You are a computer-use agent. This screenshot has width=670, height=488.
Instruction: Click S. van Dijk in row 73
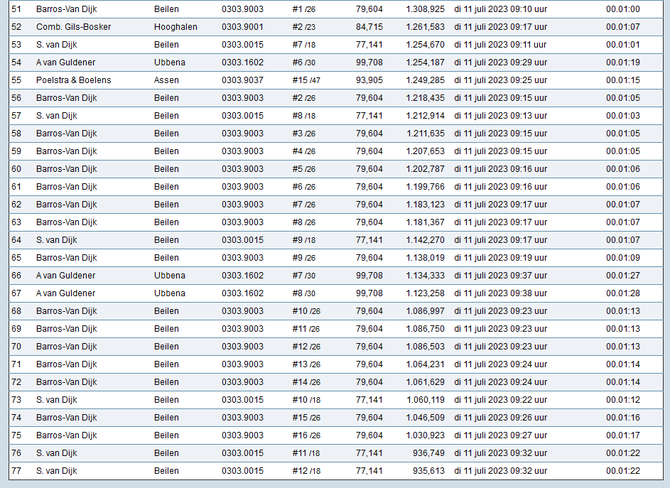[56, 400]
